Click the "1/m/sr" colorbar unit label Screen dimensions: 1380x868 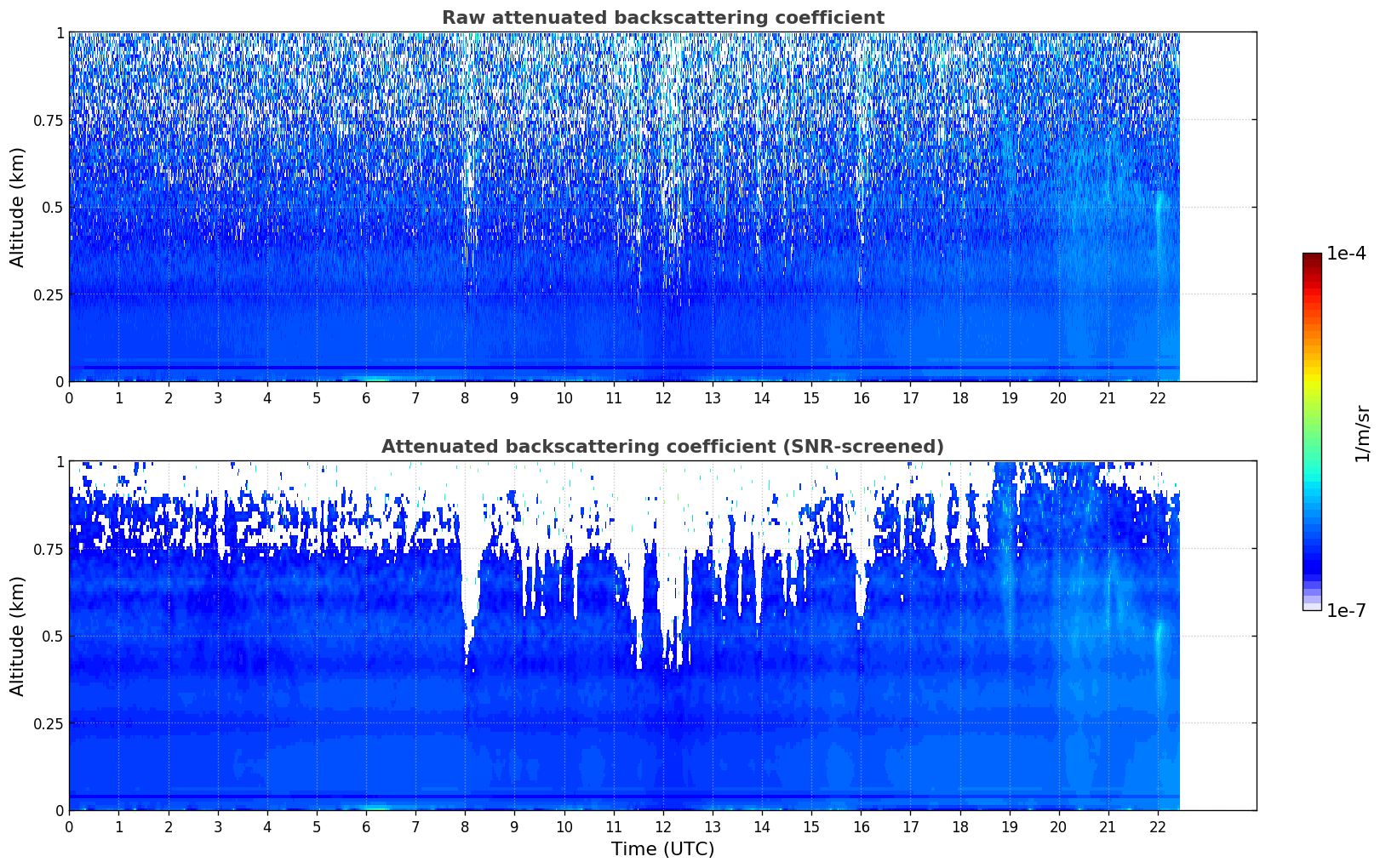pos(1362,433)
